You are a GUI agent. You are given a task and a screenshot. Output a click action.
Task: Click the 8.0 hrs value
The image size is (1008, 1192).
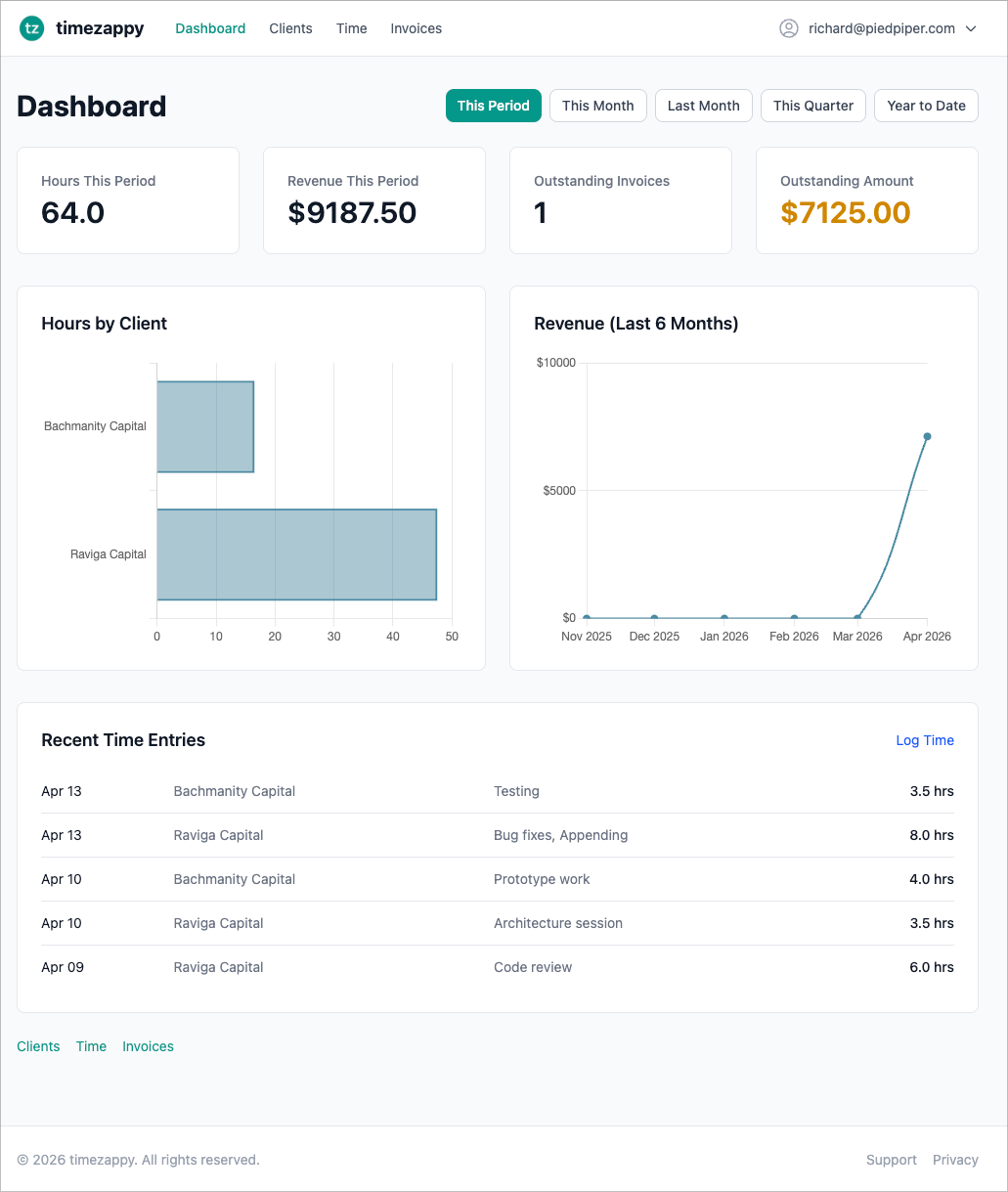point(932,835)
